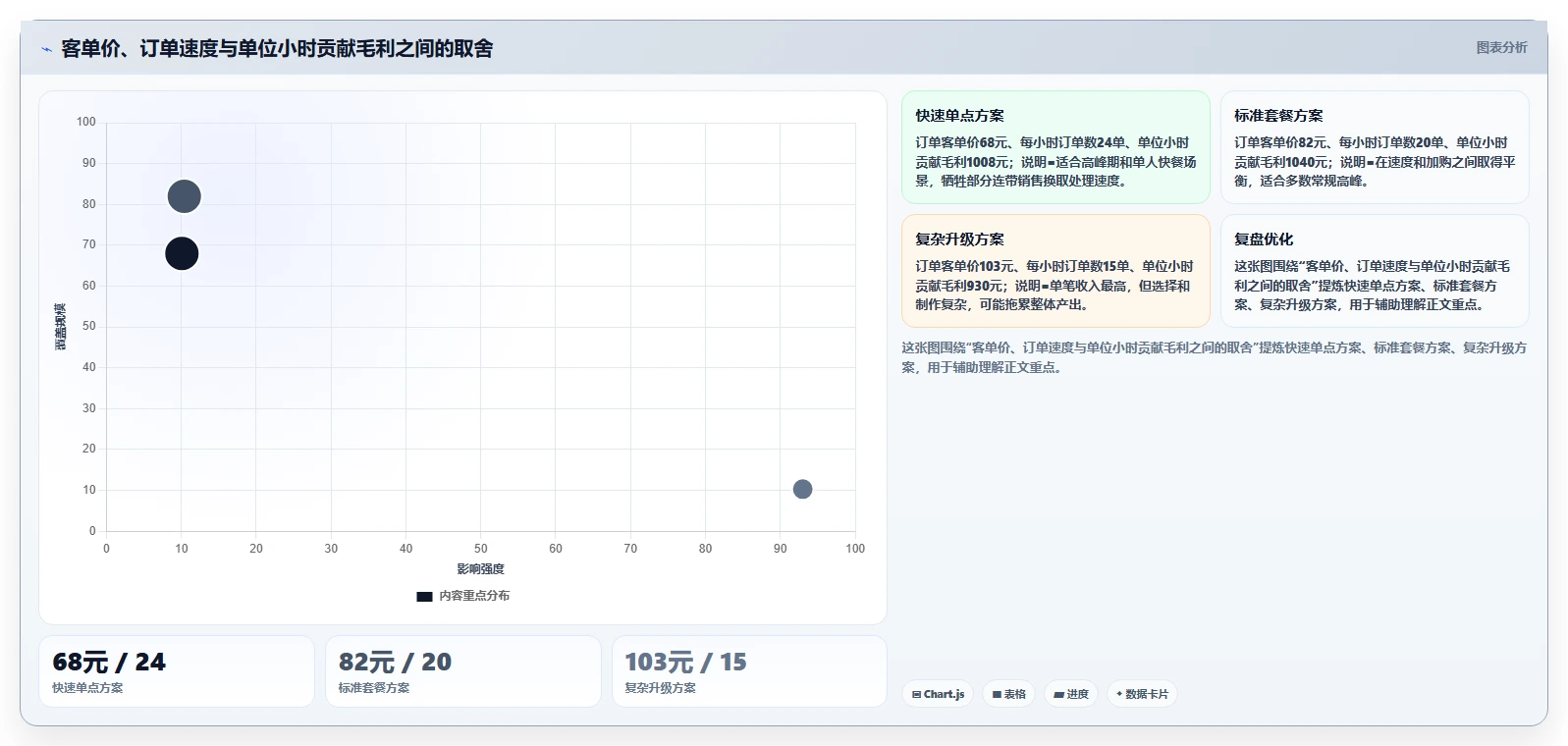Image resolution: width=1568 pixels, height=746 pixels.
Task: Click the bubble near value 80 on chart
Action: [184, 196]
